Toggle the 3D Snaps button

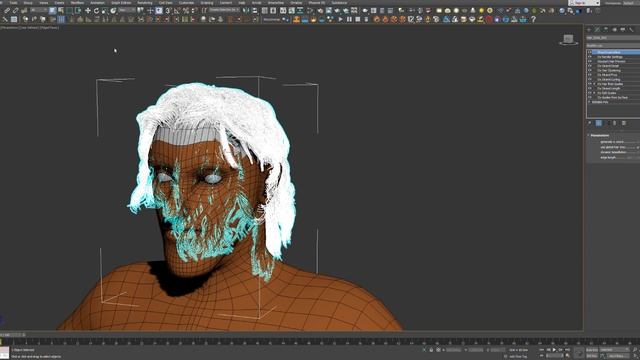pos(168,10)
